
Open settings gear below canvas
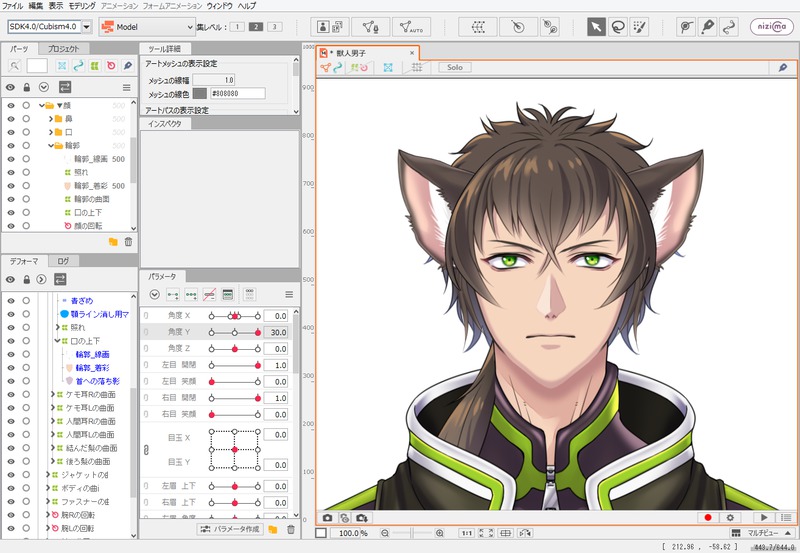[x=730, y=517]
